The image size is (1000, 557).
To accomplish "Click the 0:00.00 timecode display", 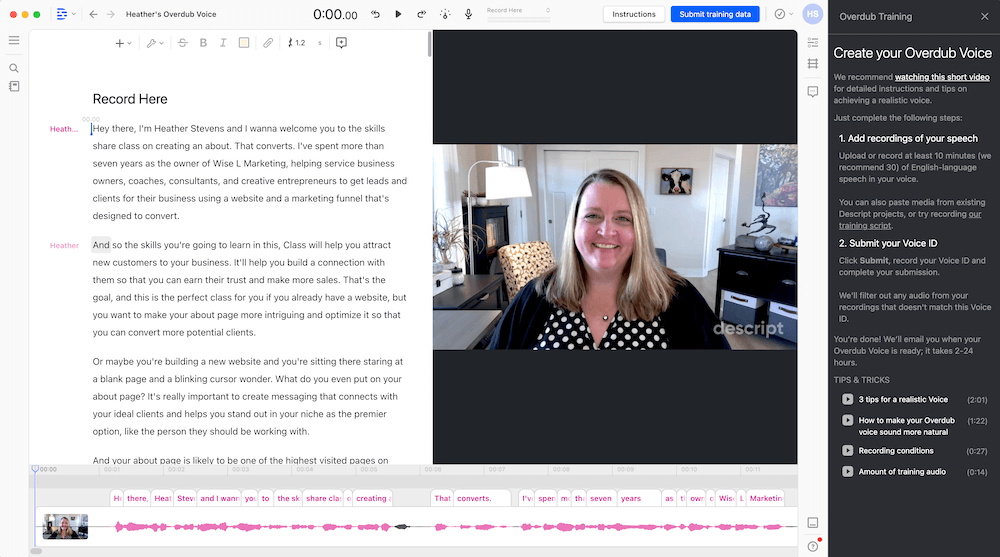I will (x=335, y=14).
